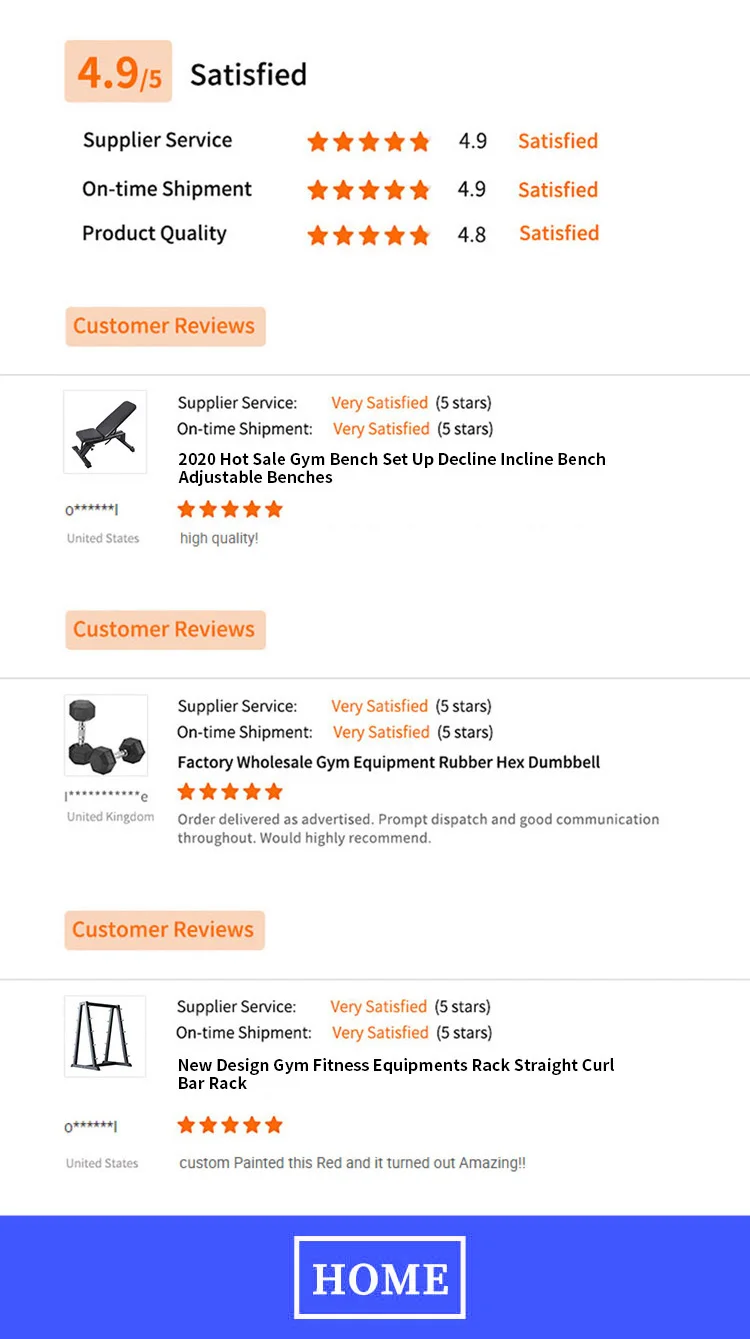
Task: Click the Satisfied label beside Product Quality
Action: (x=558, y=234)
